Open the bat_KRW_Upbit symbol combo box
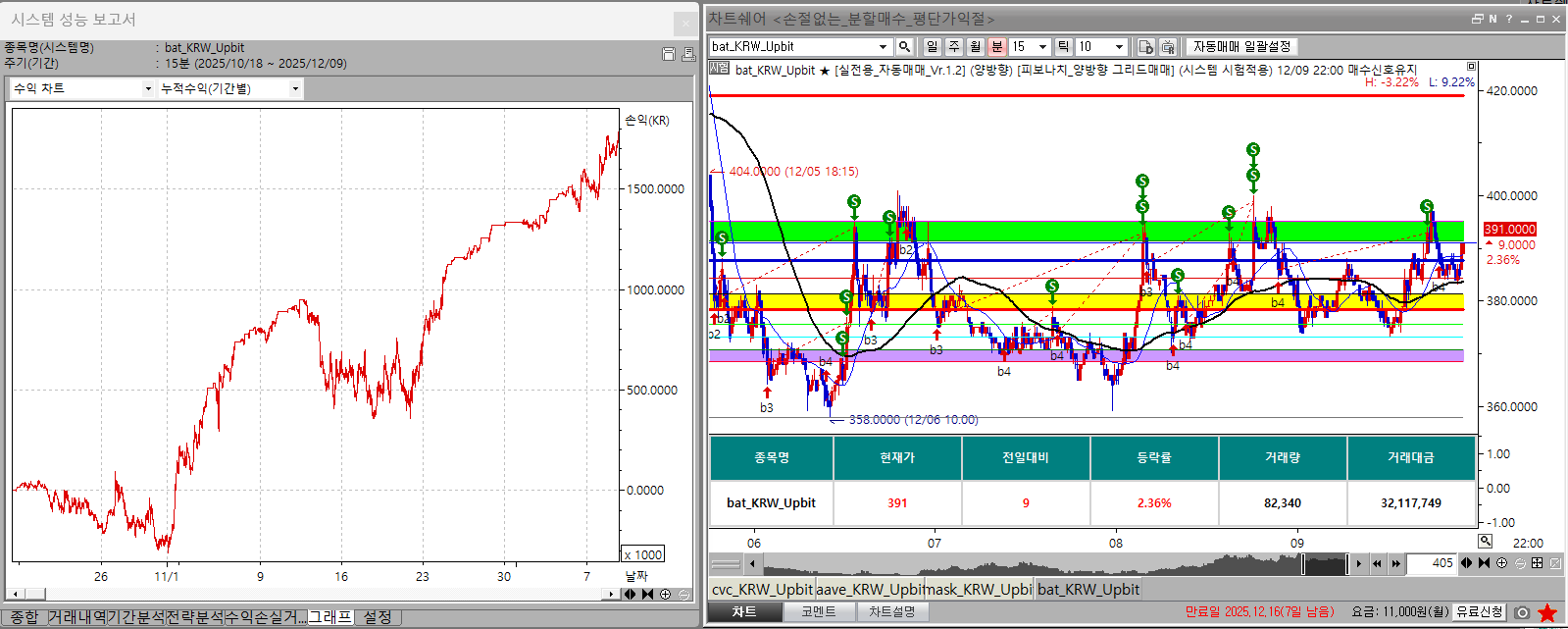 pyautogui.click(x=800, y=46)
